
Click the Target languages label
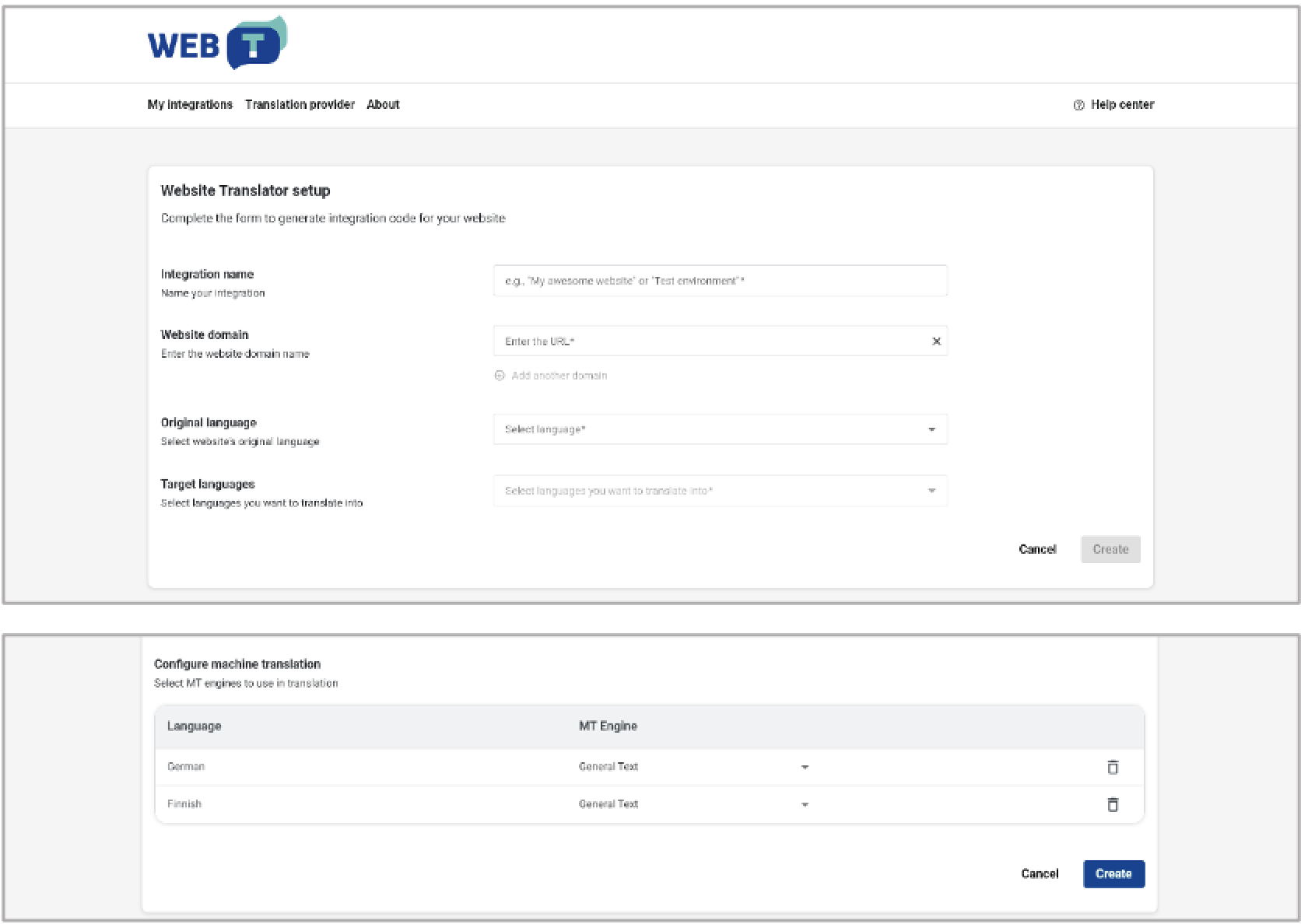tap(208, 484)
